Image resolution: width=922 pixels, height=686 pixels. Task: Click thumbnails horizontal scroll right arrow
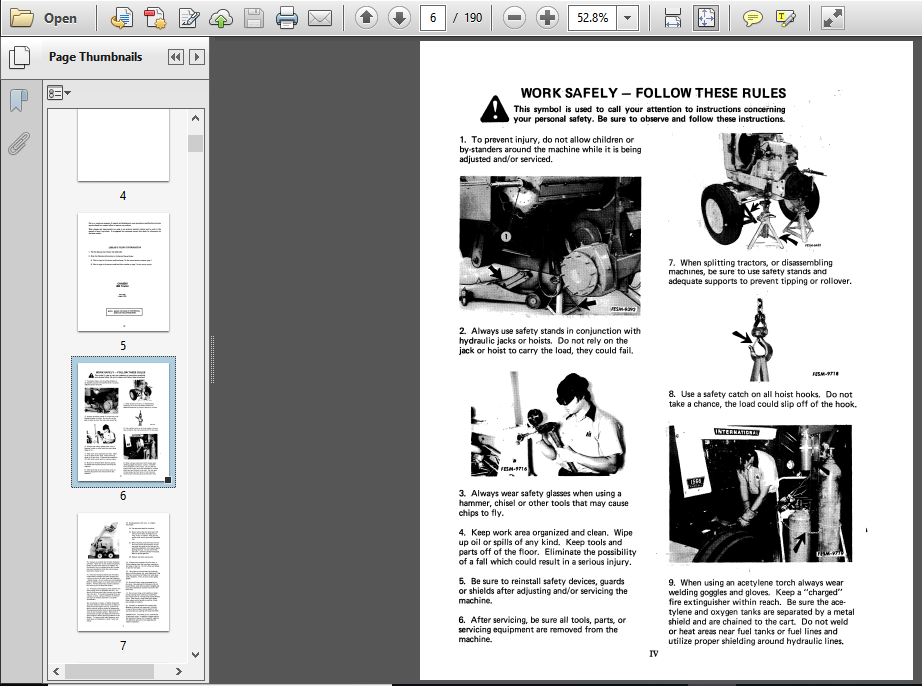tap(179, 671)
